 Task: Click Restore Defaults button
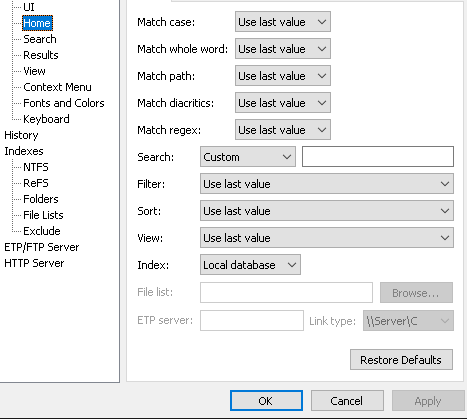tap(401, 360)
